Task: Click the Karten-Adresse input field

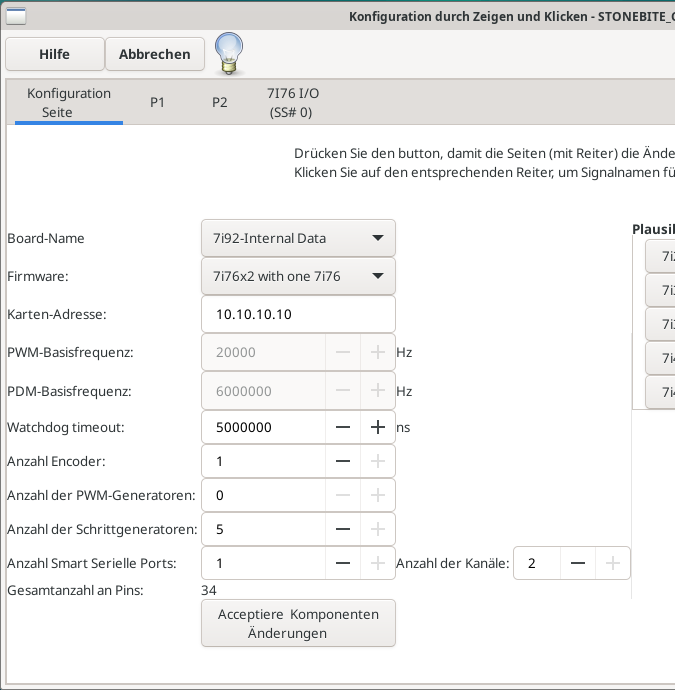Action: [x=298, y=314]
